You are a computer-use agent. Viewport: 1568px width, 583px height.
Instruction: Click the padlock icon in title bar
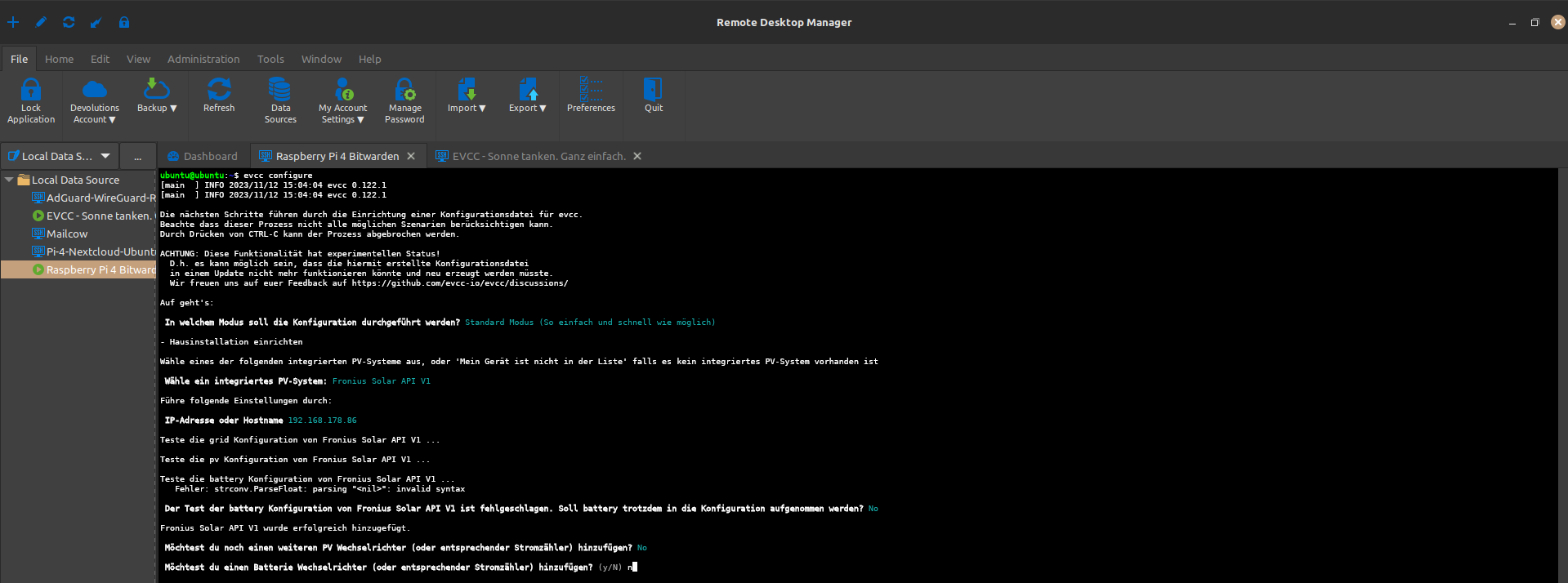(124, 22)
